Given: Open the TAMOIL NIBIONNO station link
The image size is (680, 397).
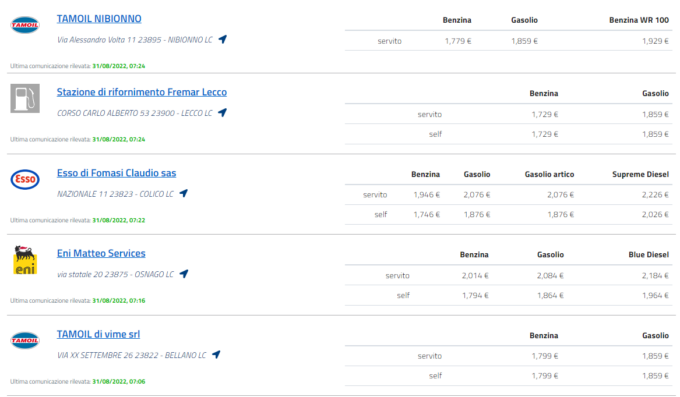Looking at the screenshot, I should point(99,19).
